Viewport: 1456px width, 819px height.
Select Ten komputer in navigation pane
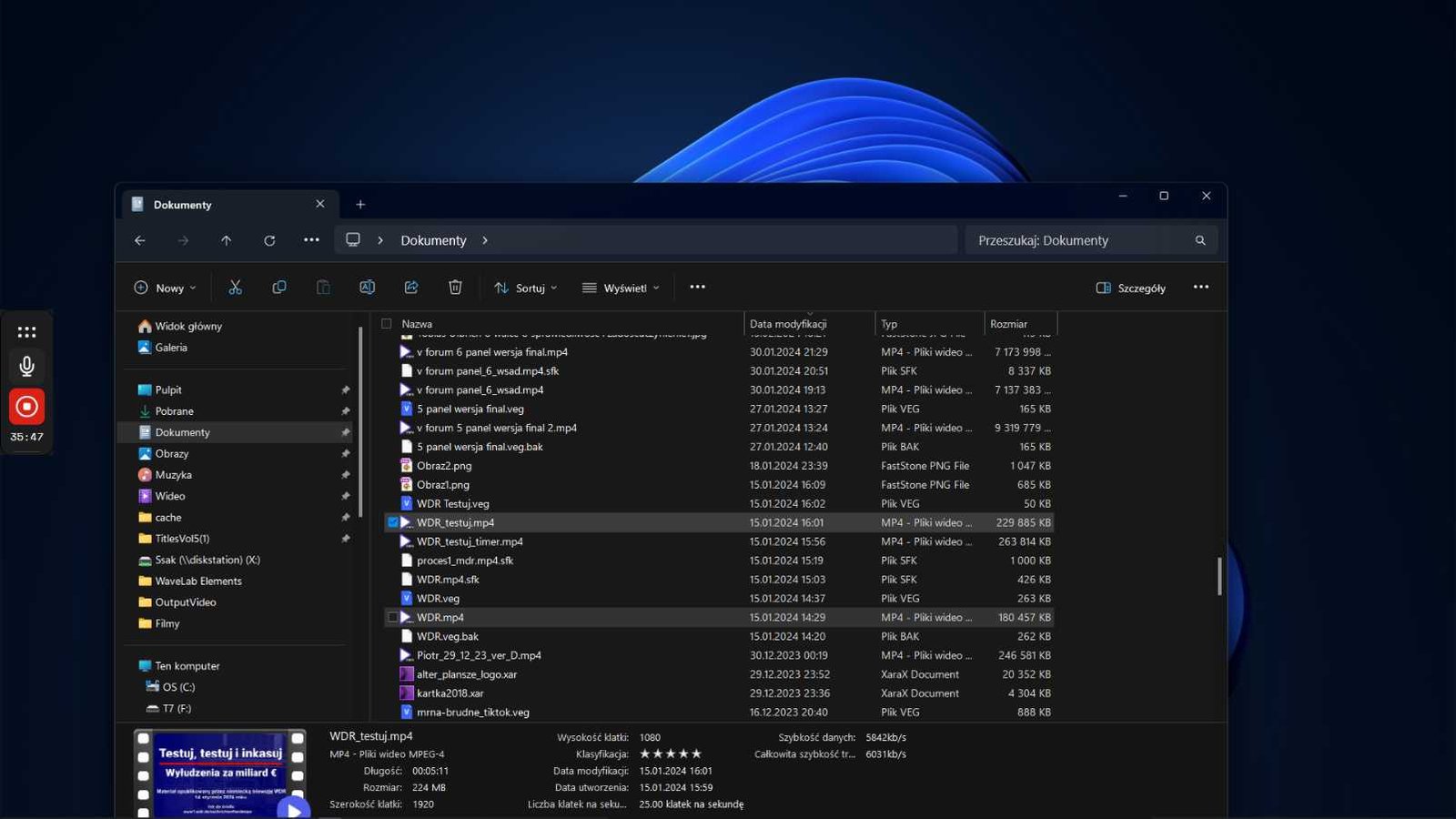tap(187, 666)
